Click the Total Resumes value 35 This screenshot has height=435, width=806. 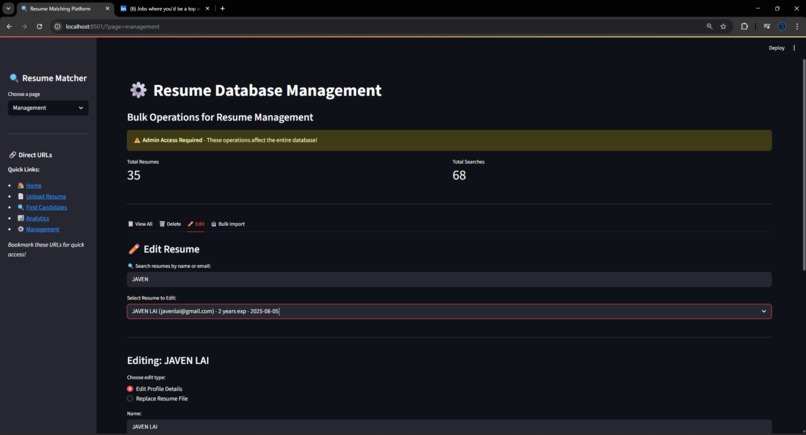(x=134, y=175)
